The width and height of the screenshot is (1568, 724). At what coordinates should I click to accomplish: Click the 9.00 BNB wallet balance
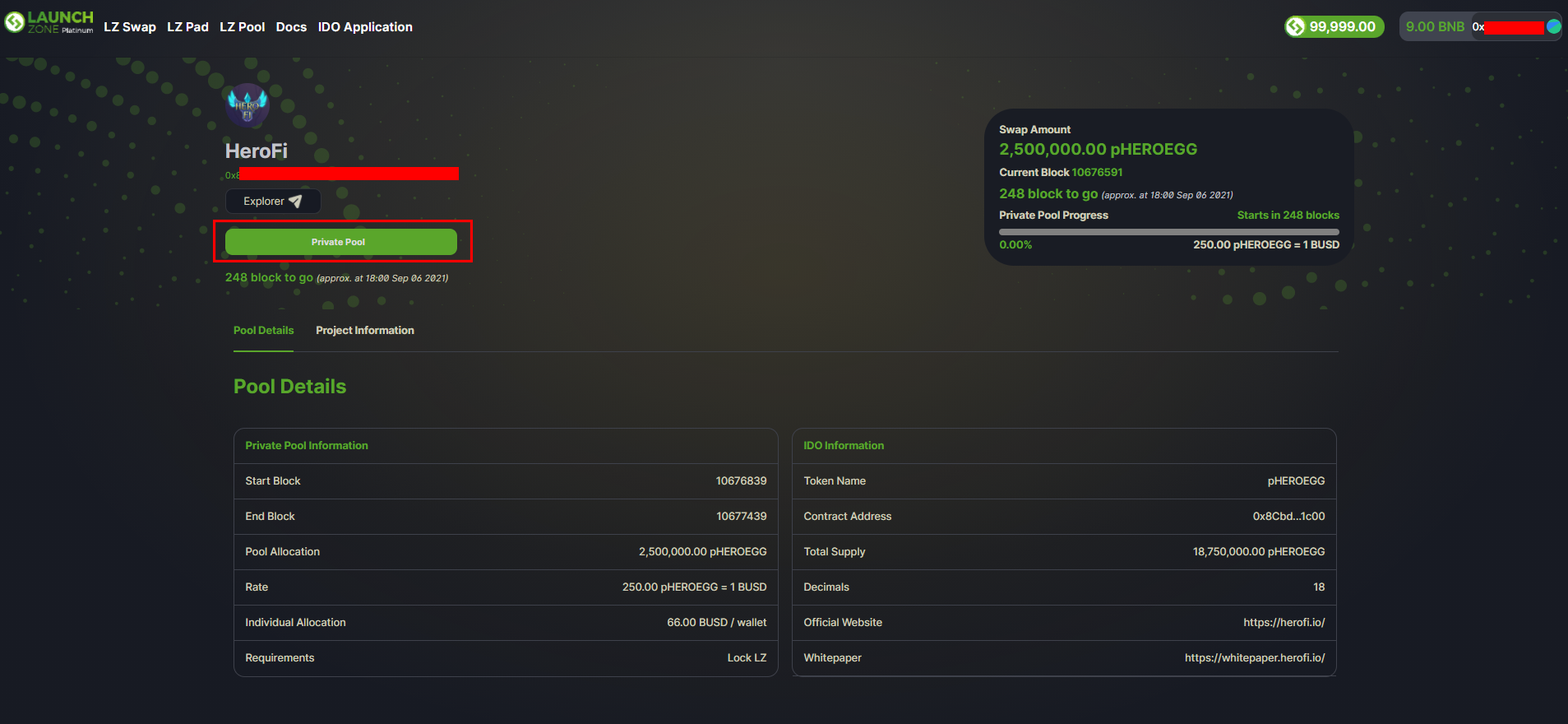coord(1435,26)
